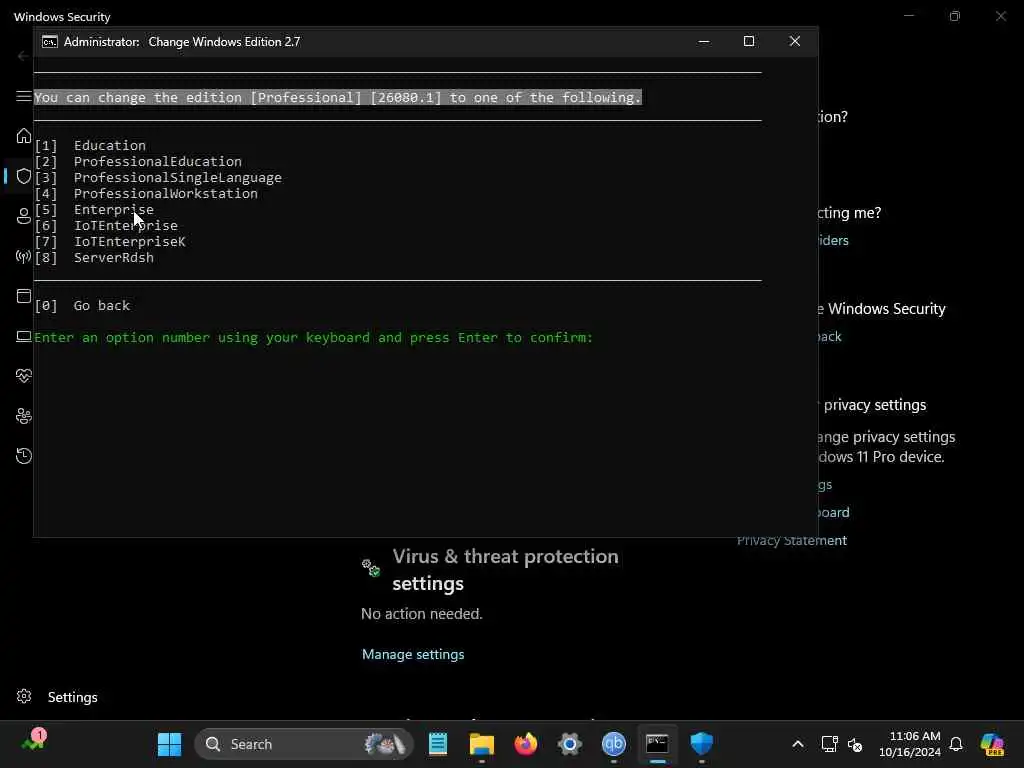Maximize the Change Windows Edition window

point(749,41)
